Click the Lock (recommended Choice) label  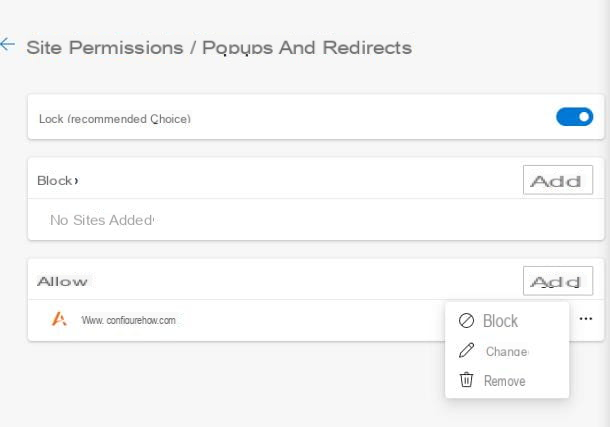click(x=115, y=119)
